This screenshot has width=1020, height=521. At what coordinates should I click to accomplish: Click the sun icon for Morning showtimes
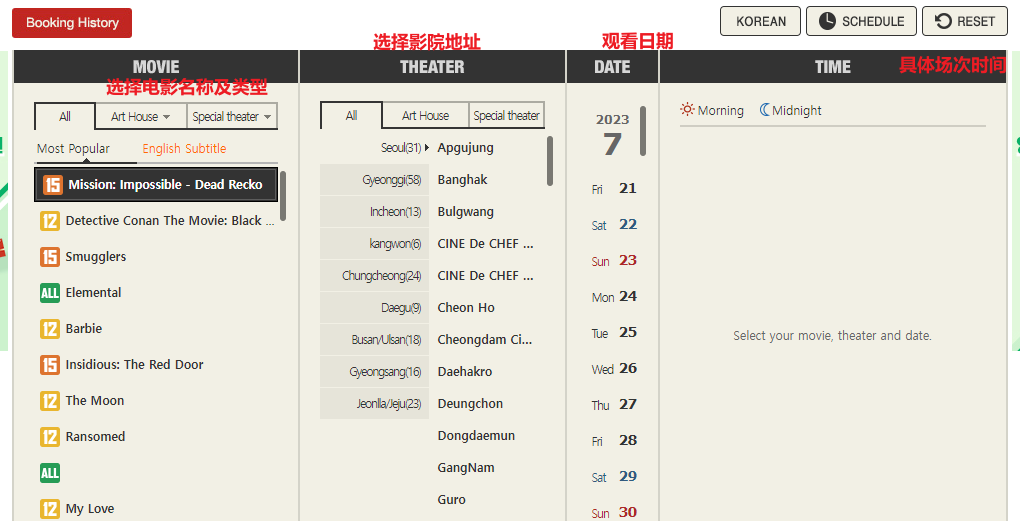688,110
